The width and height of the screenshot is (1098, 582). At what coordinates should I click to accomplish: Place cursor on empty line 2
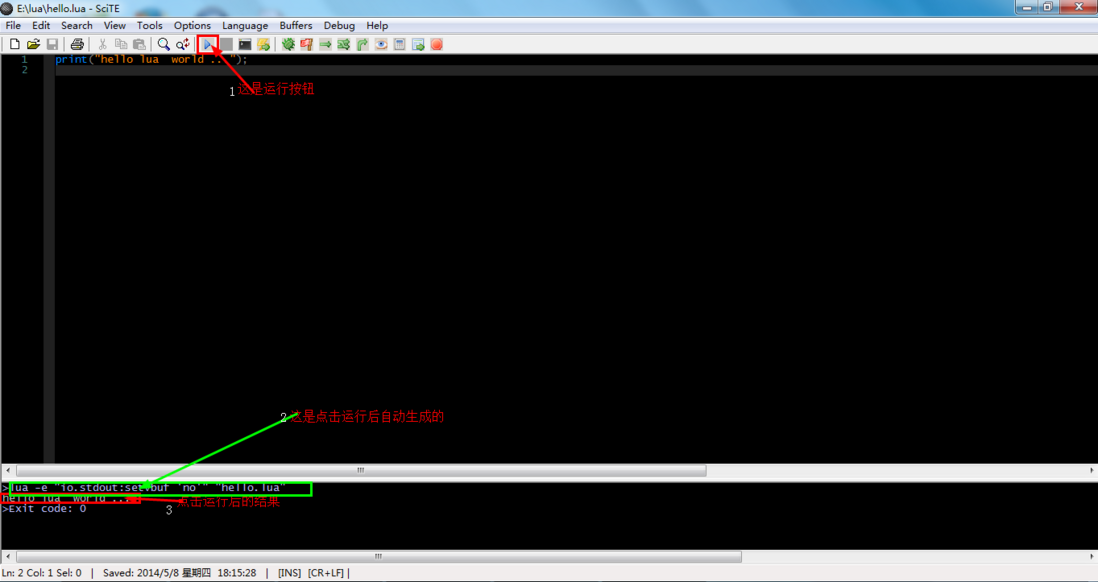(574, 70)
